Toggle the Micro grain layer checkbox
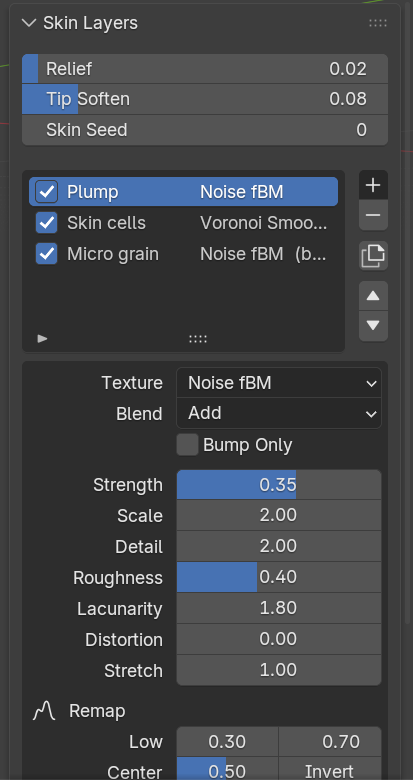This screenshot has height=780, width=413. pyautogui.click(x=47, y=254)
